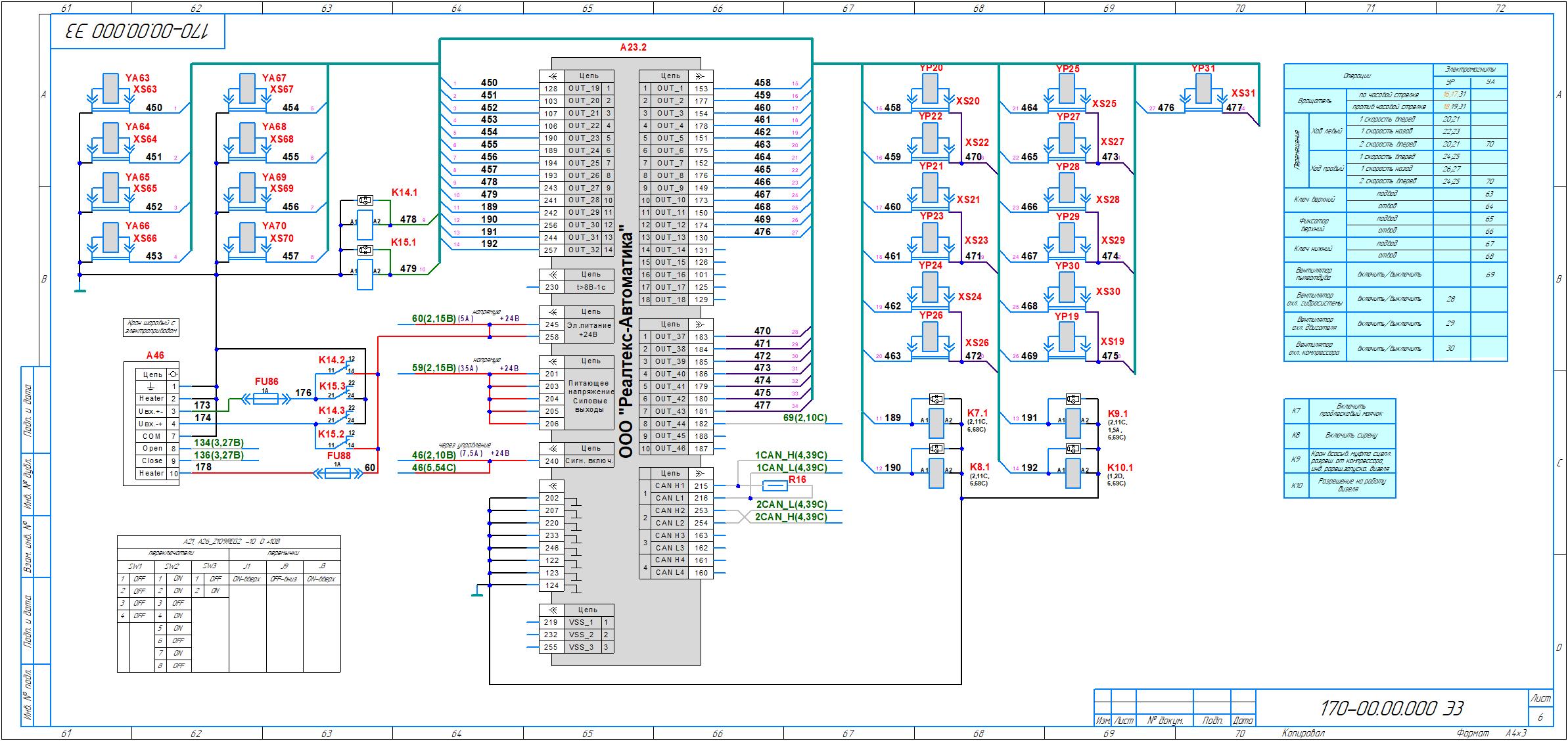Select the R16 resistor symbol
Viewport: 1568px width, 741px height.
[x=775, y=486]
